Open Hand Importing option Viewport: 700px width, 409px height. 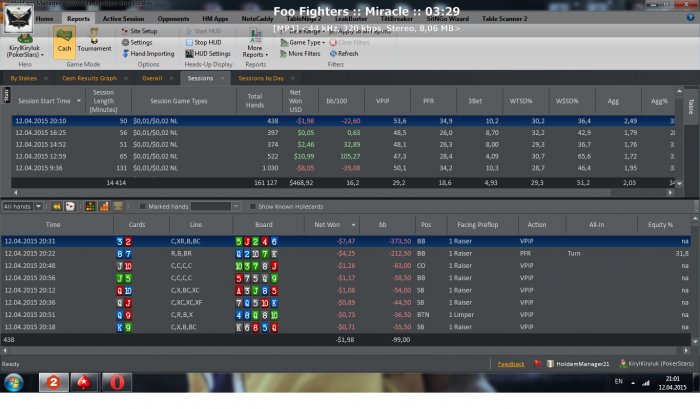[148, 53]
